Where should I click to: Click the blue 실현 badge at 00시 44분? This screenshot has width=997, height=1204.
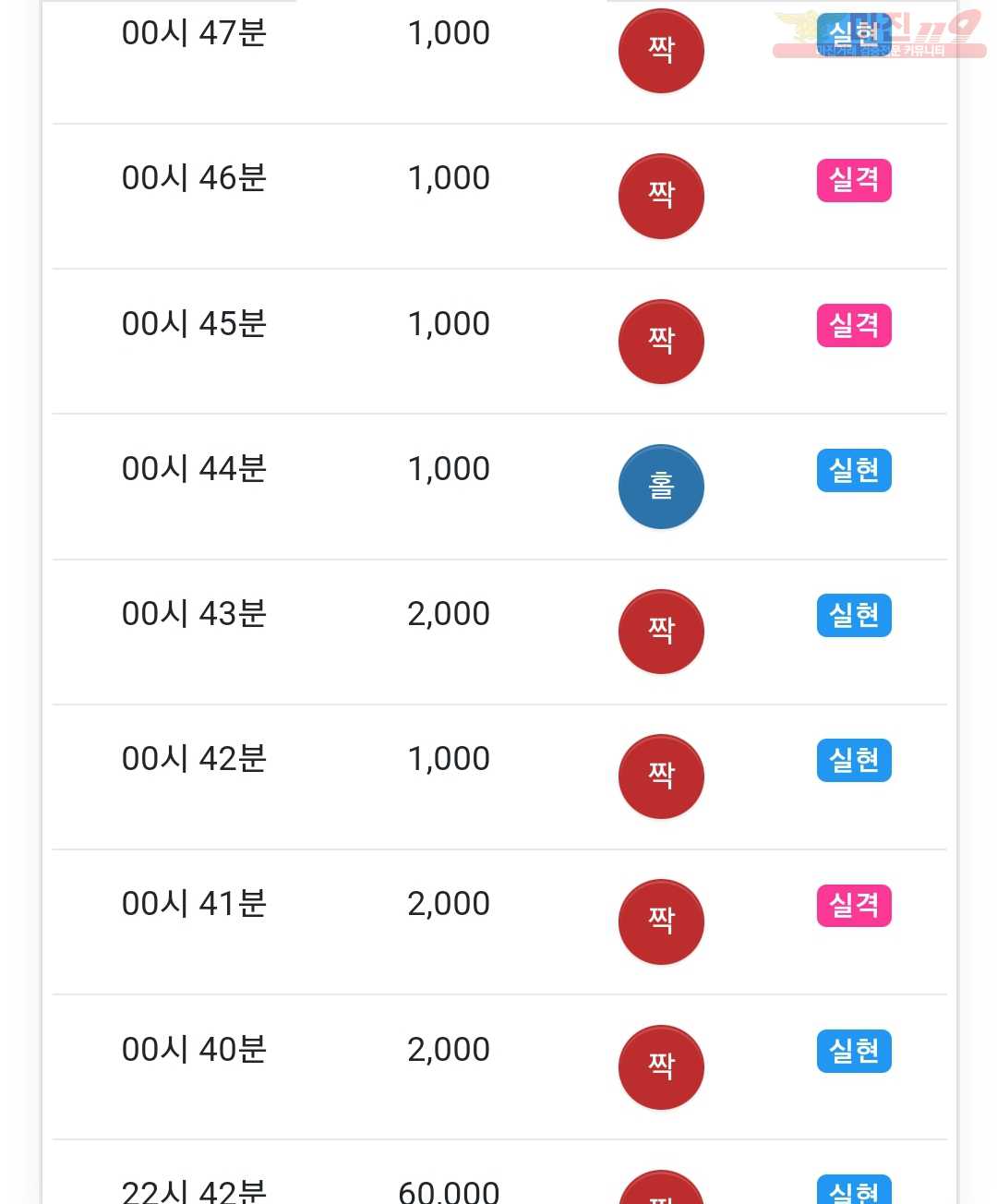click(x=854, y=470)
